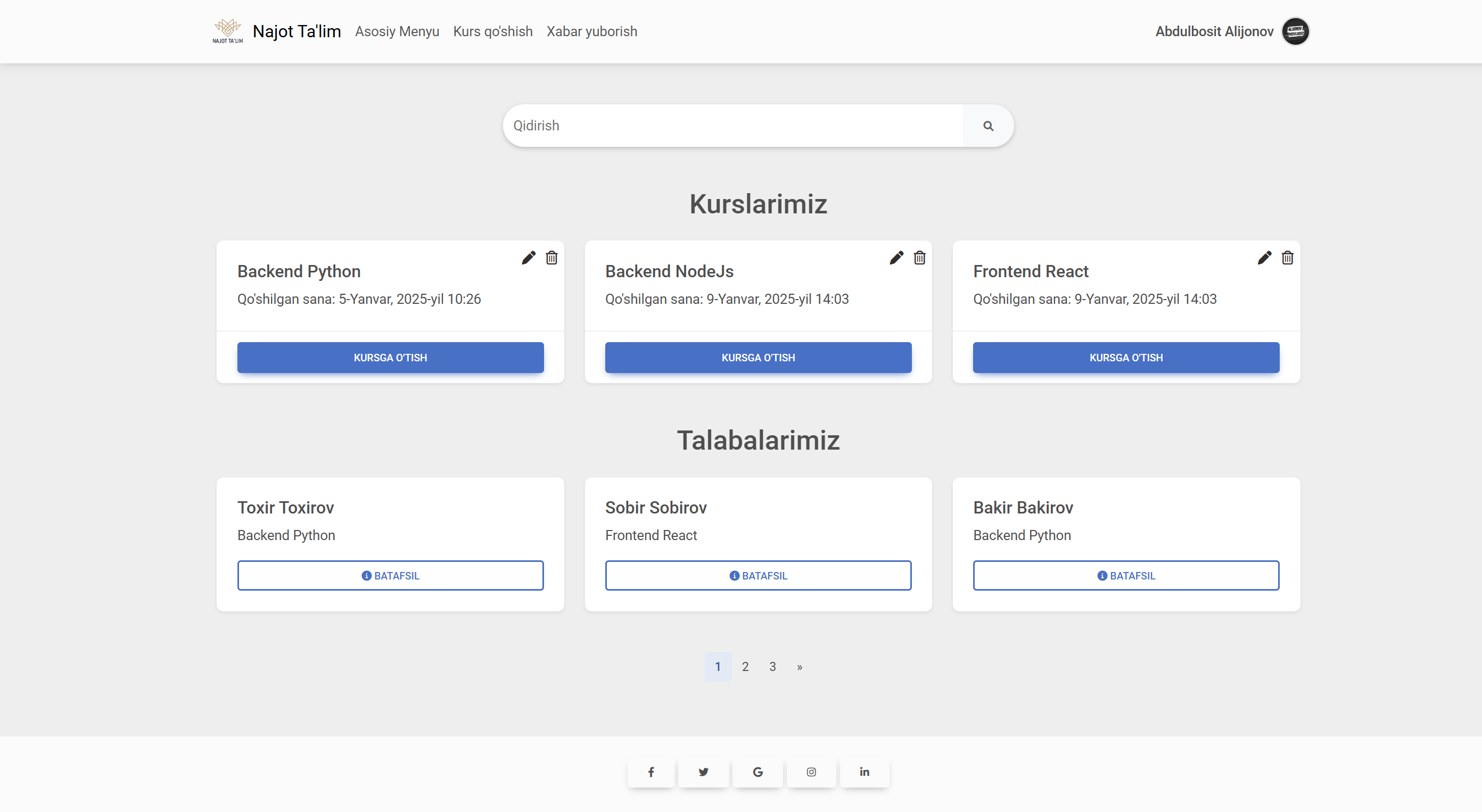The image size is (1482, 812).
Task: Edit the Frontend React course
Action: (x=1264, y=258)
